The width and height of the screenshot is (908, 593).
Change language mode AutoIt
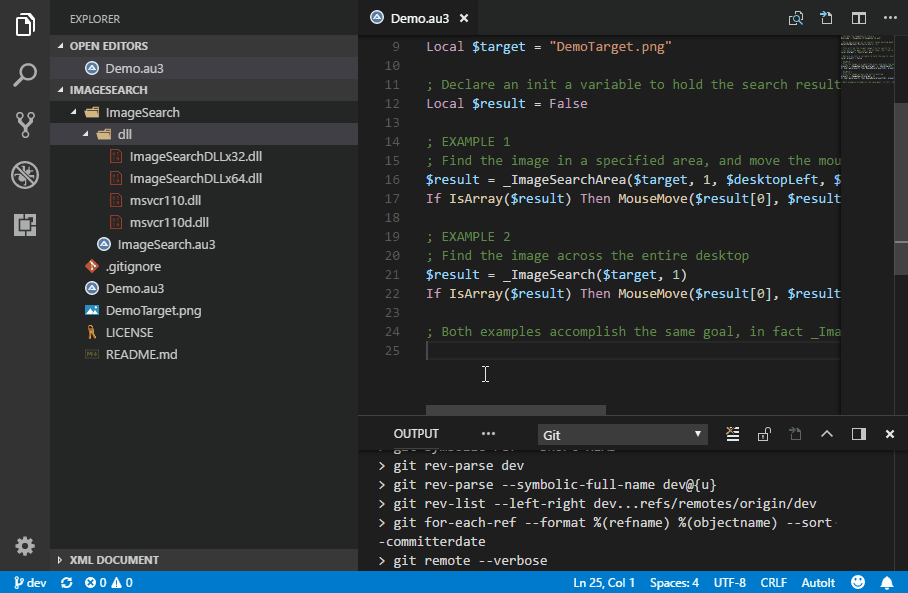coord(818,583)
